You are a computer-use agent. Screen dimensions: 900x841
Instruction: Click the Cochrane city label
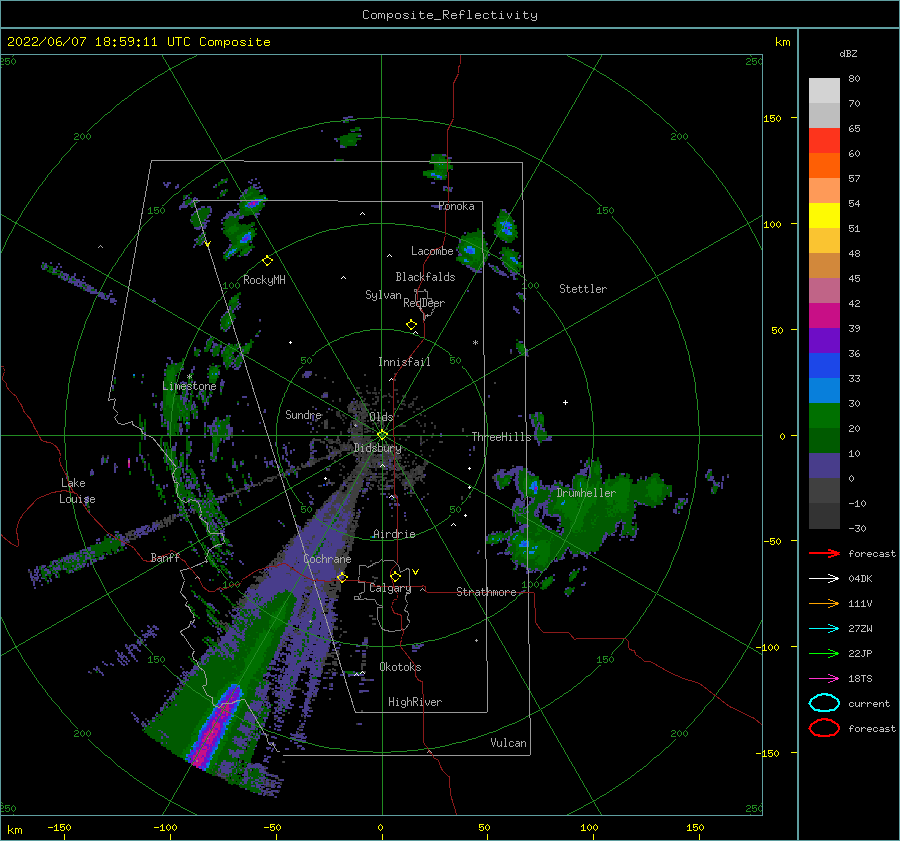327,559
